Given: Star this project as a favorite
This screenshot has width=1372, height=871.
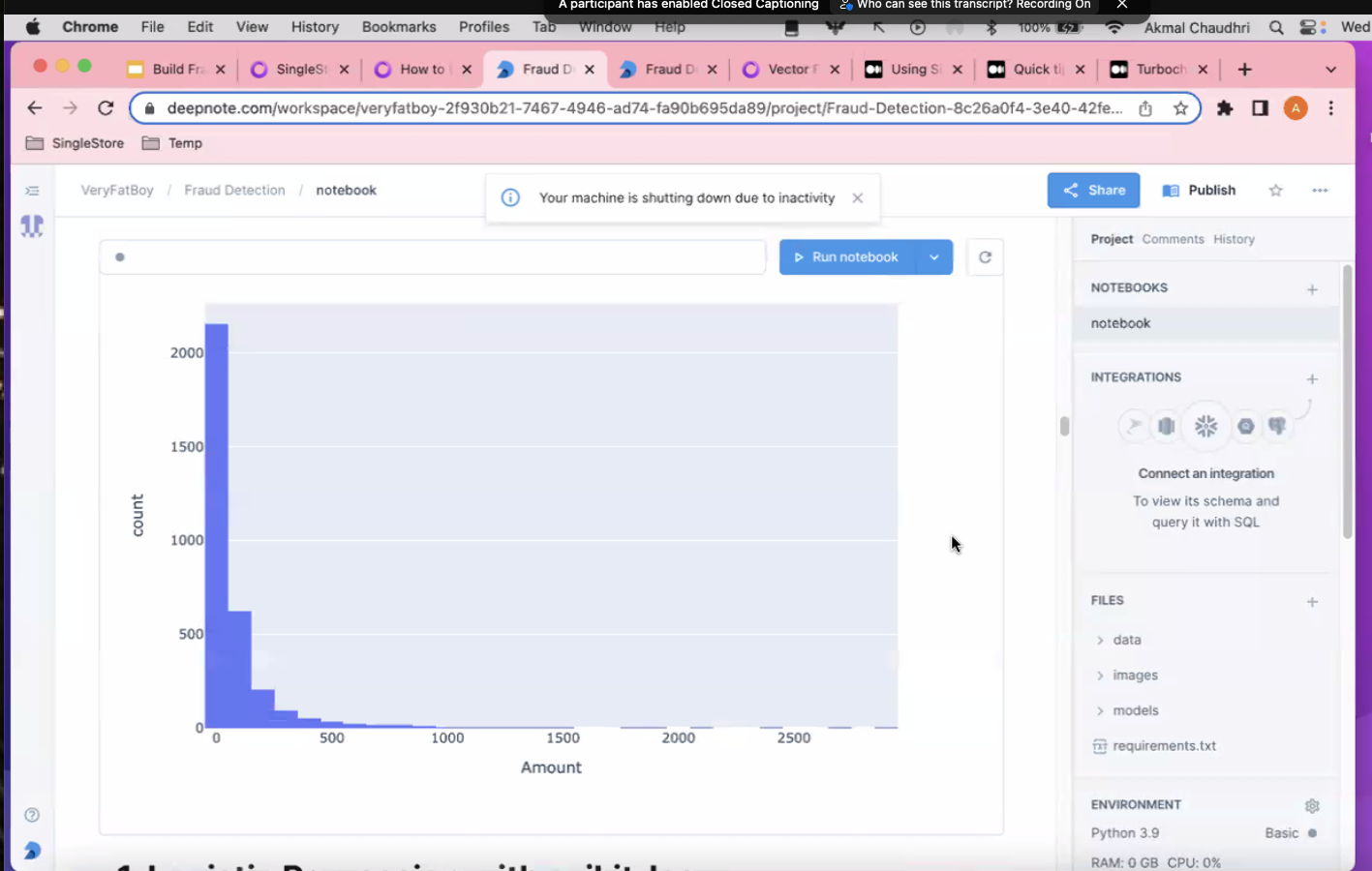Looking at the screenshot, I should 1275,191.
